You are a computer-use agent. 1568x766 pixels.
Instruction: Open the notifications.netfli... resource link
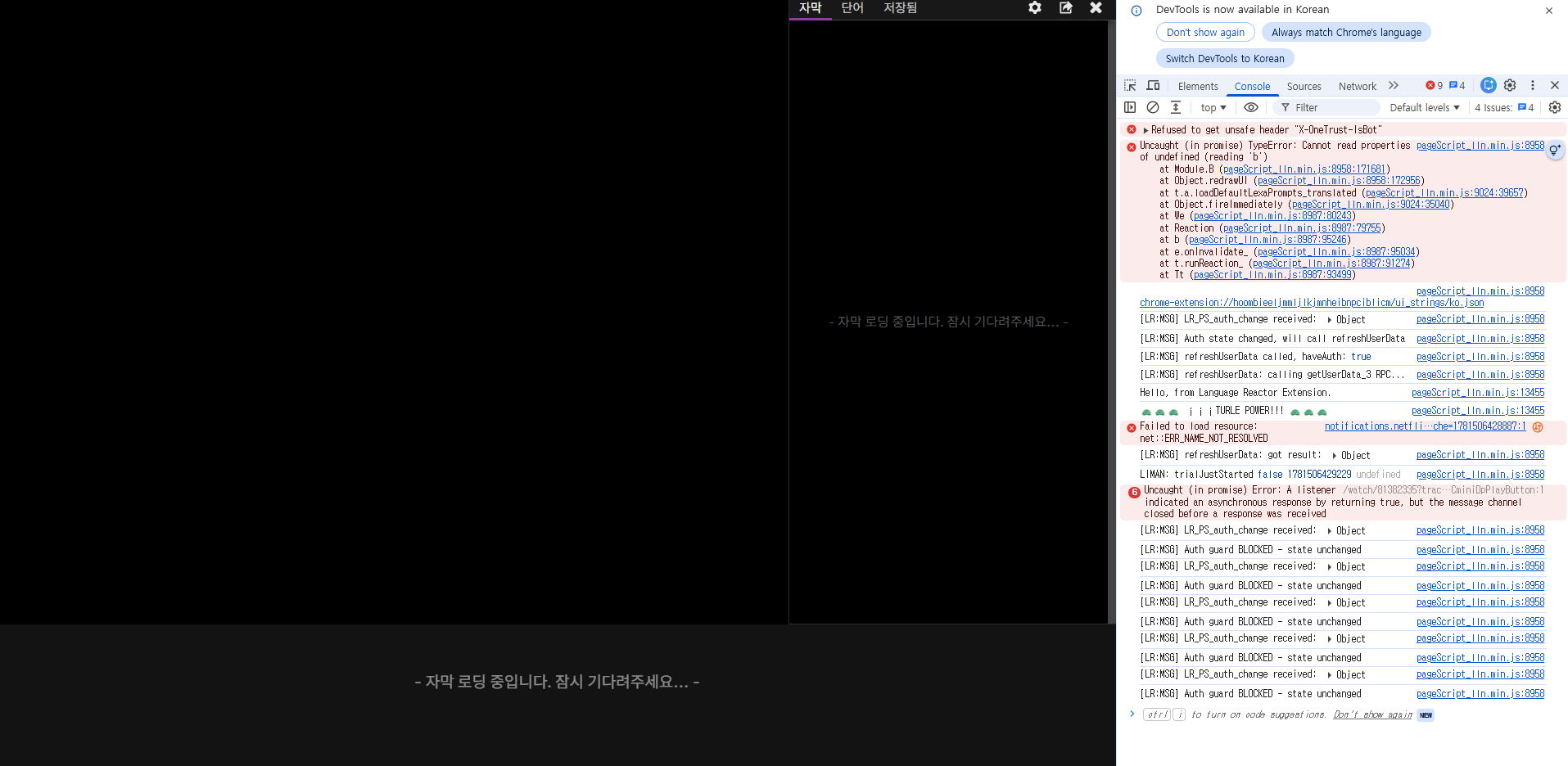1426,426
